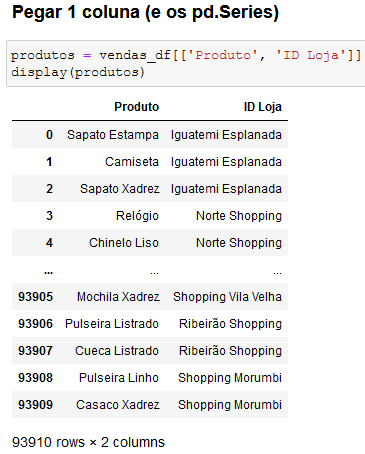The height and width of the screenshot is (454, 365).
Task: Click the Sapato Xadrez cell
Action: coord(119,189)
